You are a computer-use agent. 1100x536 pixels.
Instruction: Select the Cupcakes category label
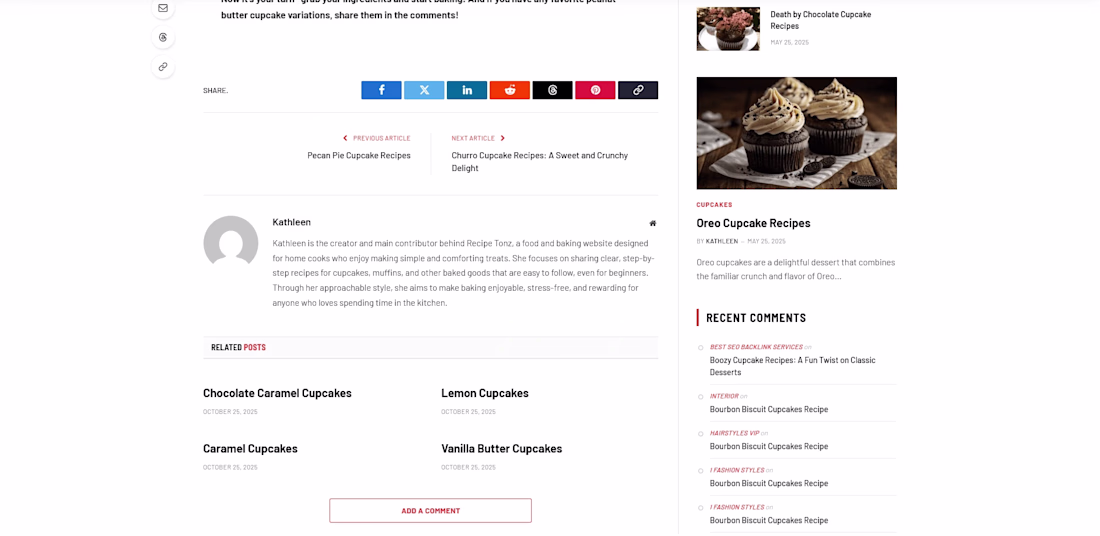(714, 205)
